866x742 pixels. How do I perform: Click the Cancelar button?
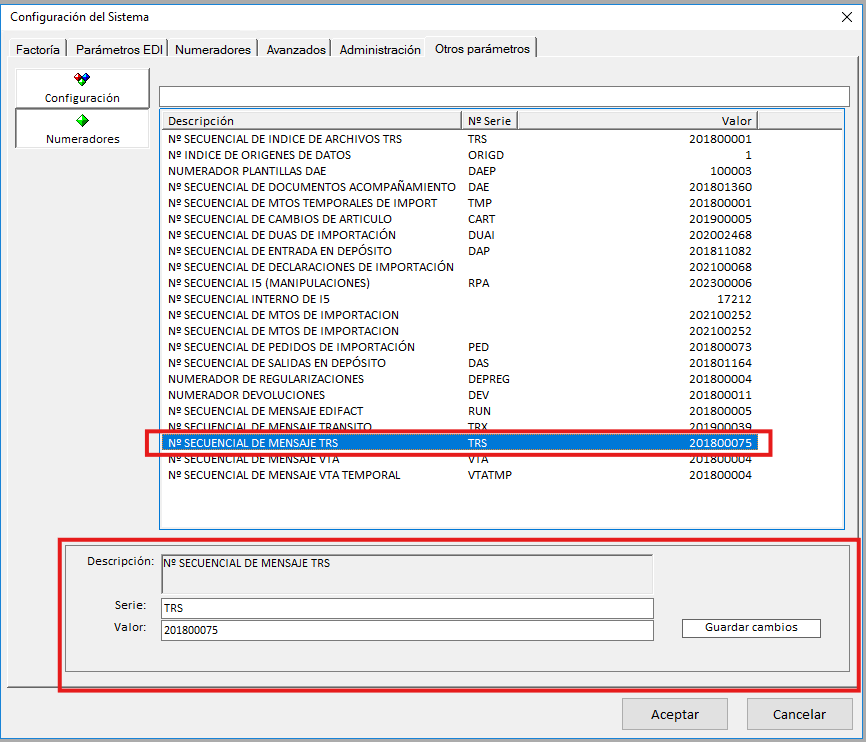point(800,714)
